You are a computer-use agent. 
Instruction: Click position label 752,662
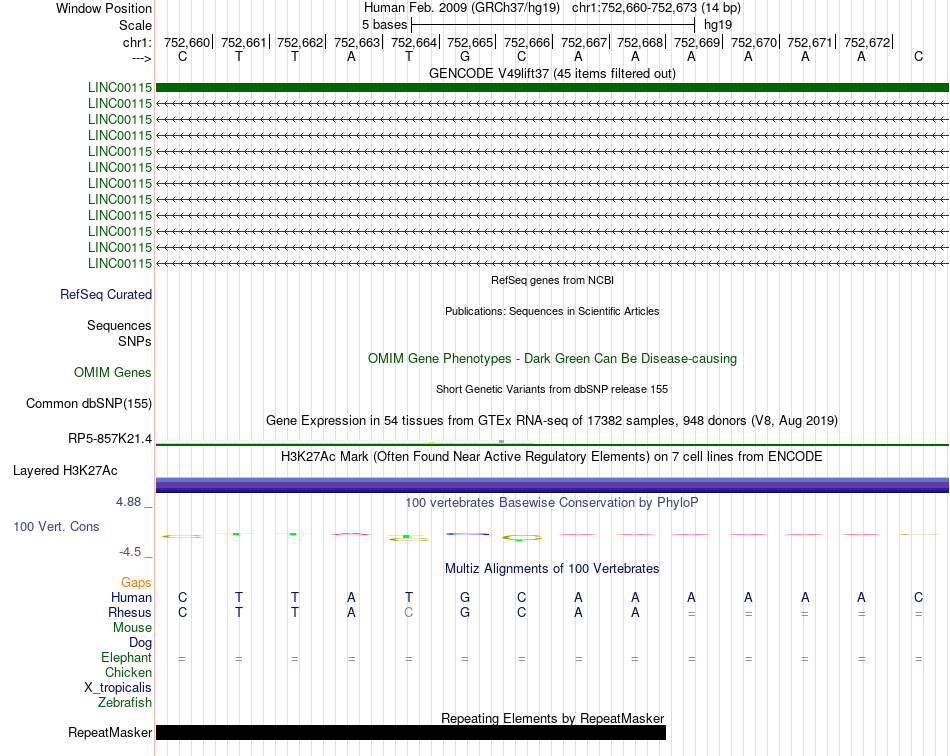(300, 42)
